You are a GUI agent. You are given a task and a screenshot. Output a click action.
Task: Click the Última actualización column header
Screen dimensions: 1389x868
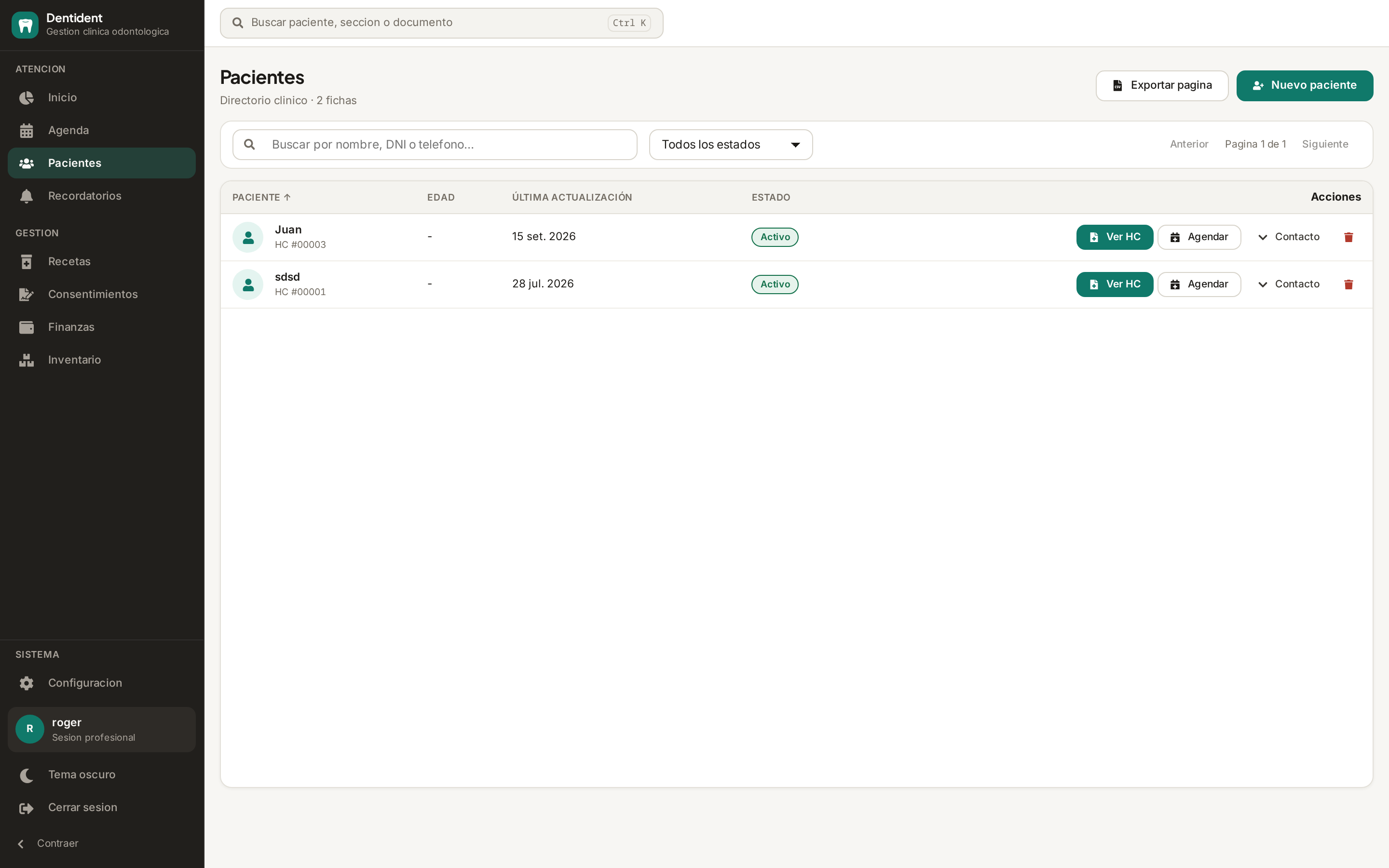(572, 198)
